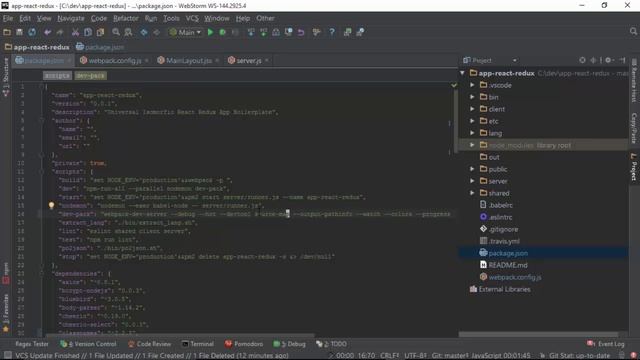The height and width of the screenshot is (360, 640).
Task: Click Redo arrow in toolbar
Action: click(60, 32)
